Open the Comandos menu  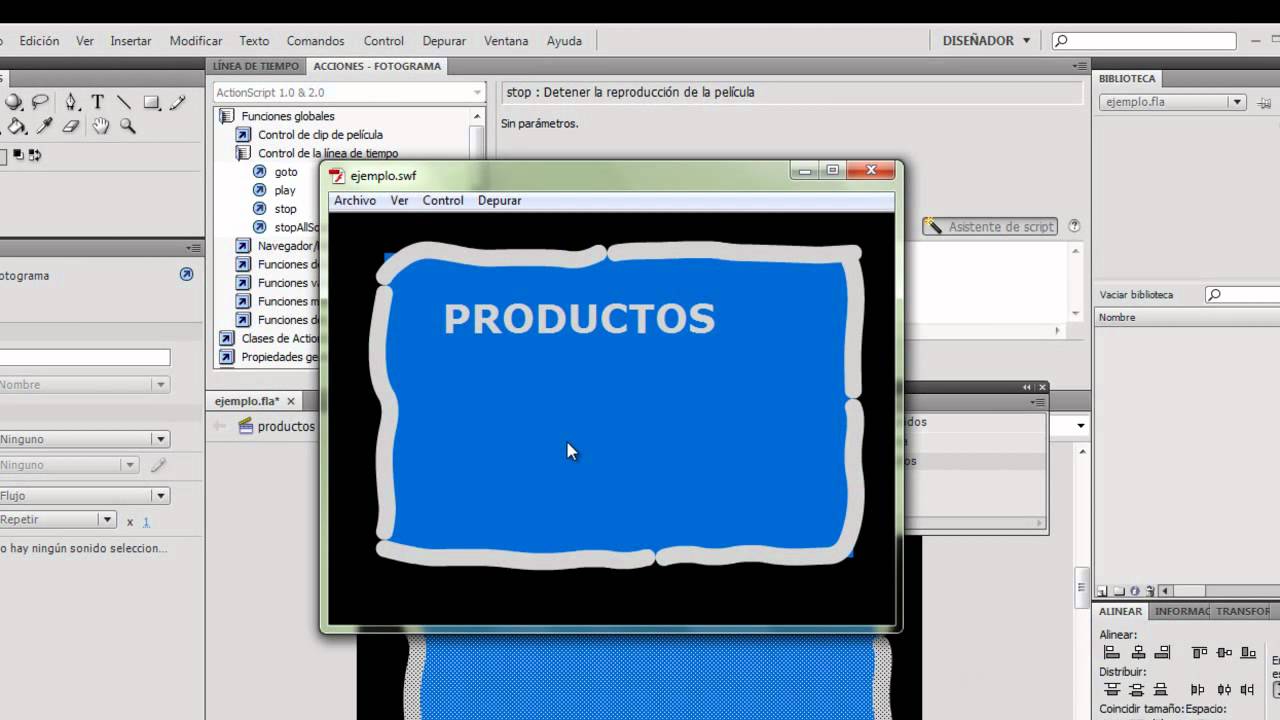(315, 41)
